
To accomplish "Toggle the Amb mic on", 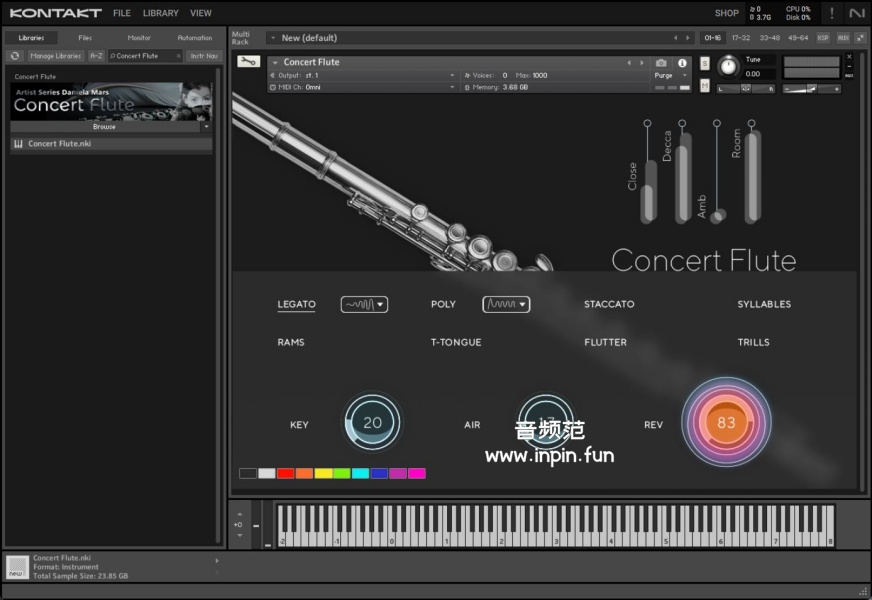I will 717,123.
